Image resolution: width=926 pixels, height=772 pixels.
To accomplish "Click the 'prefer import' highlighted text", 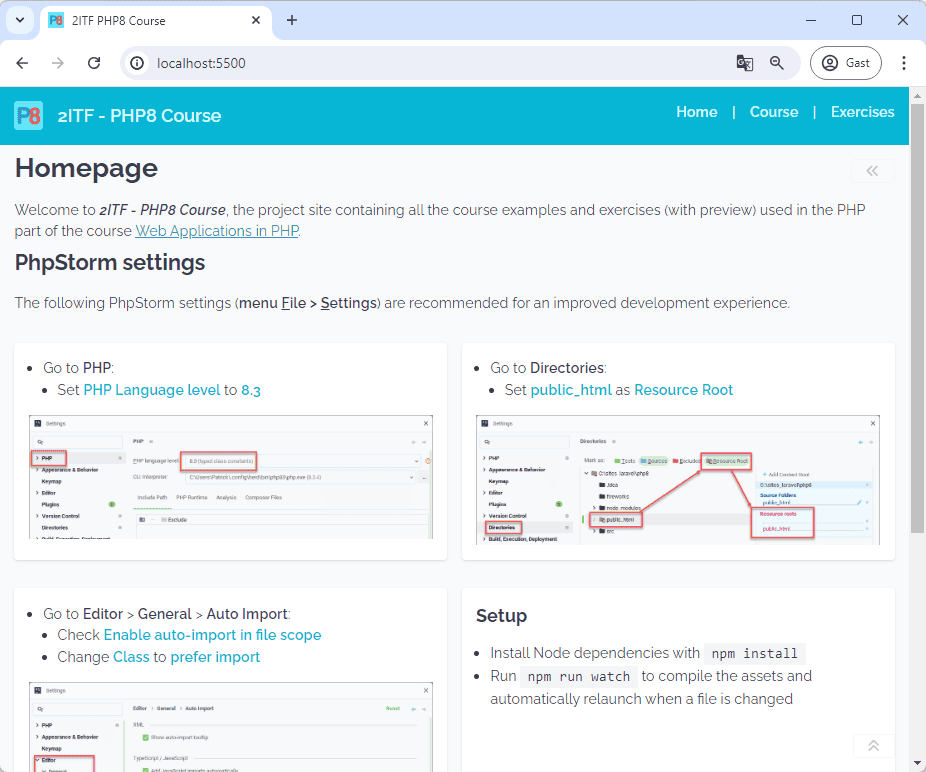I will (215, 657).
